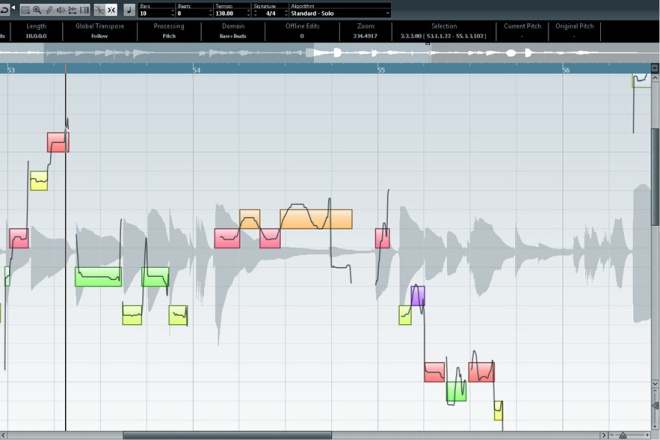Click the waveform overview strip
Screen dimensions: 660x440
[x=330, y=53]
